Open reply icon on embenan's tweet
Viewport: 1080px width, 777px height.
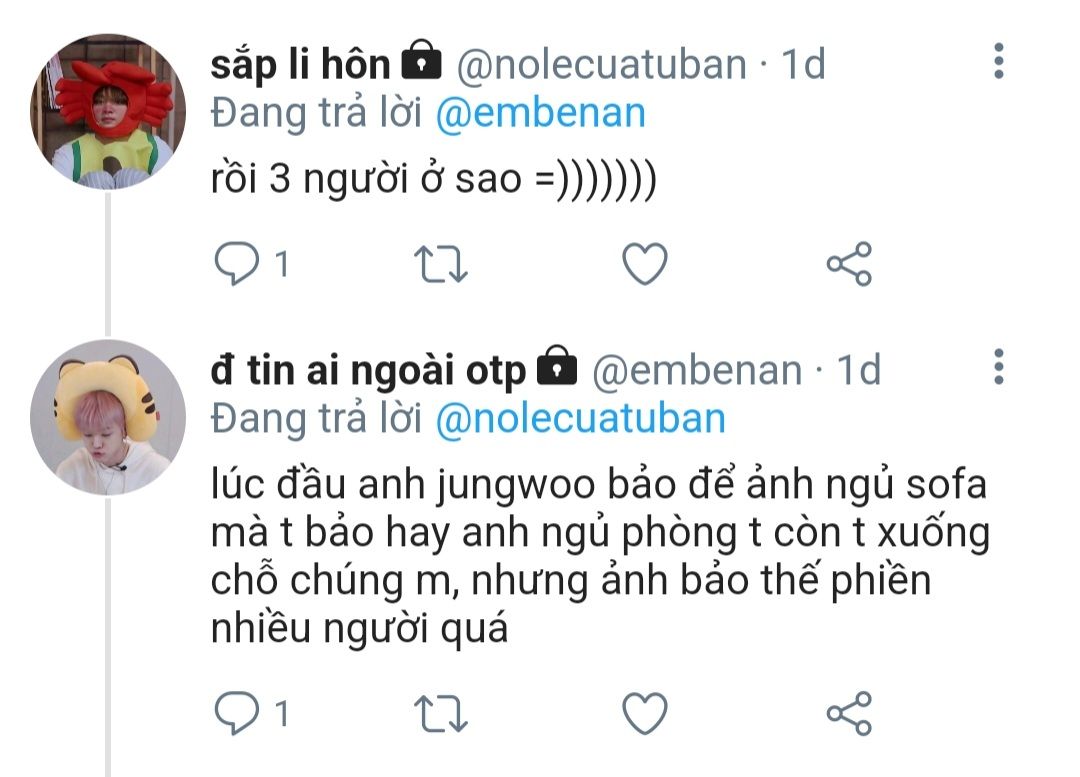[236, 713]
